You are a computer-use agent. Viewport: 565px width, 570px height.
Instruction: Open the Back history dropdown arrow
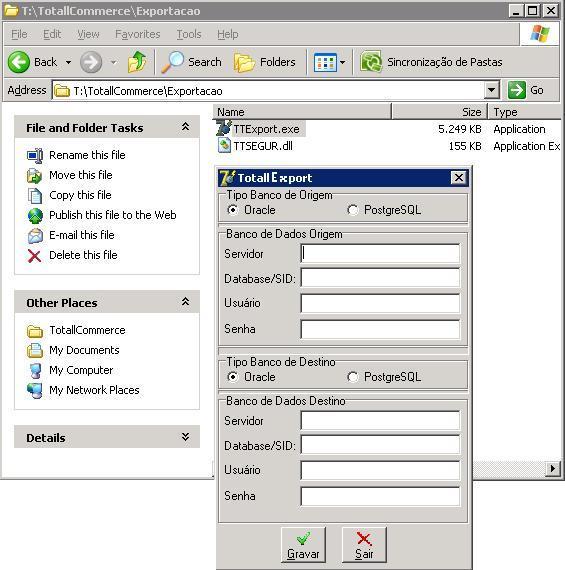point(68,63)
